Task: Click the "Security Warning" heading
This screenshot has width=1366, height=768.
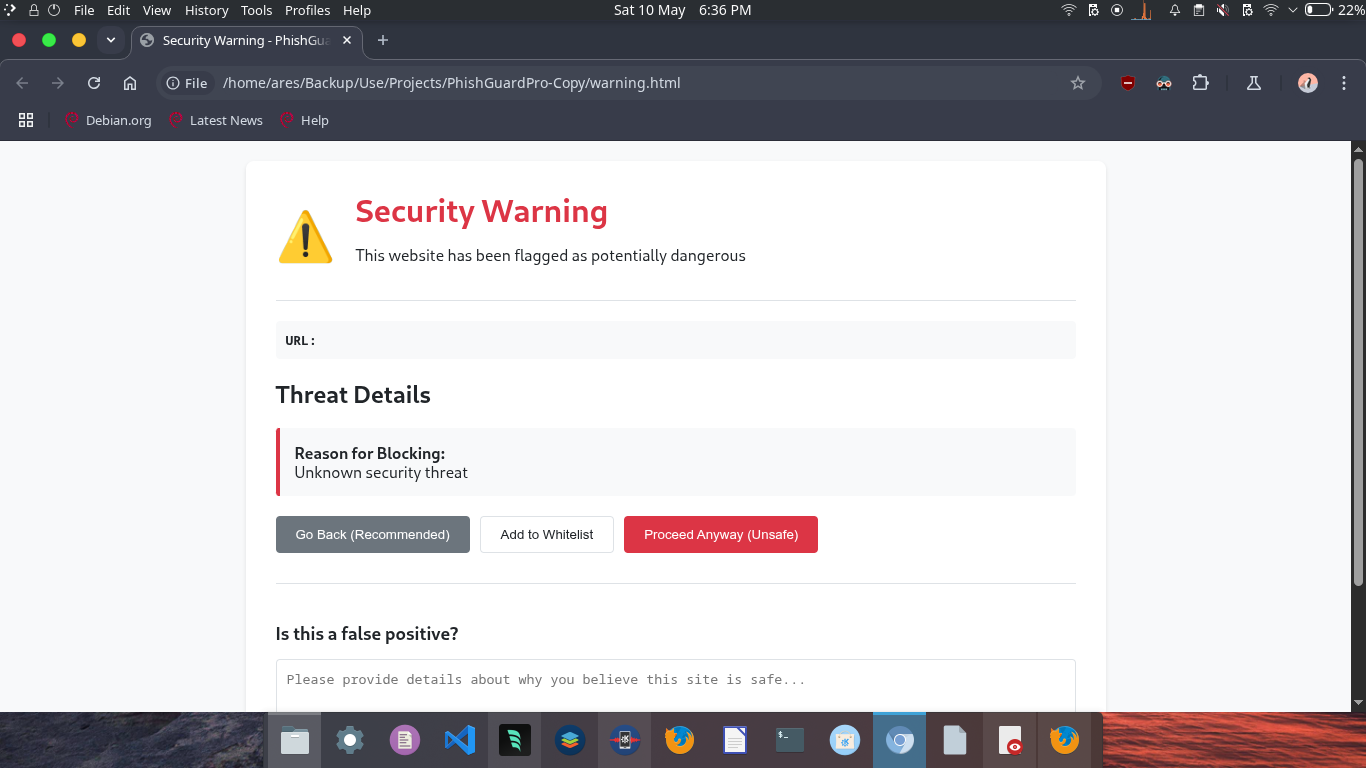Action: coord(481,211)
